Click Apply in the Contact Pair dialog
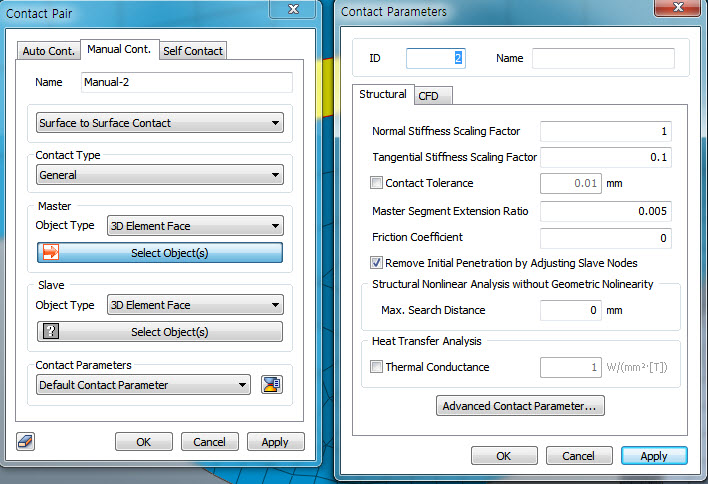The image size is (708, 484). pyautogui.click(x=275, y=442)
